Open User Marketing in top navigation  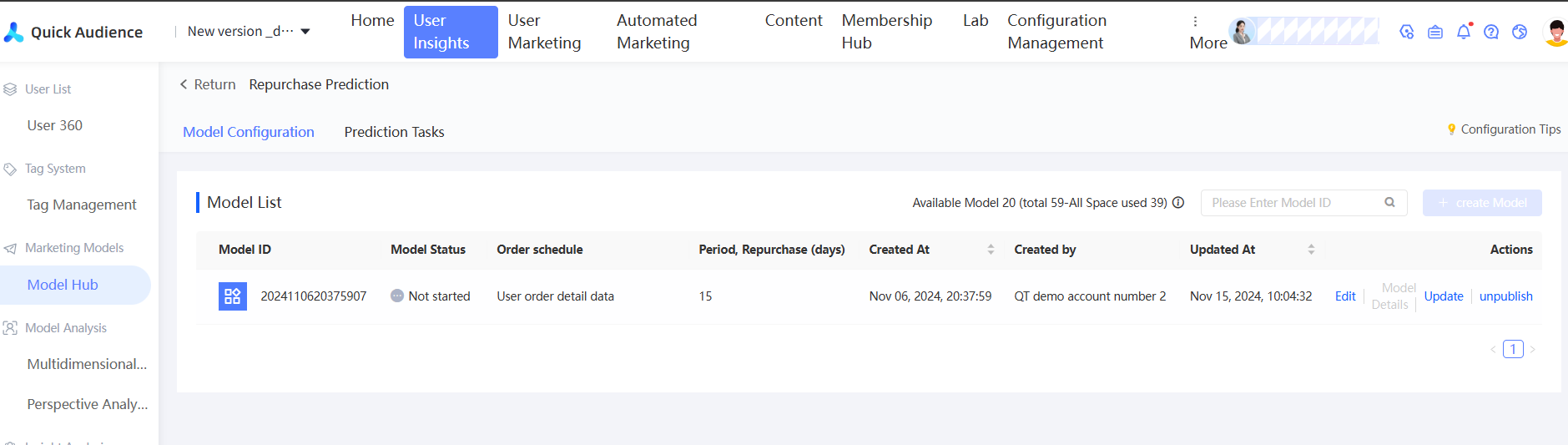(544, 32)
